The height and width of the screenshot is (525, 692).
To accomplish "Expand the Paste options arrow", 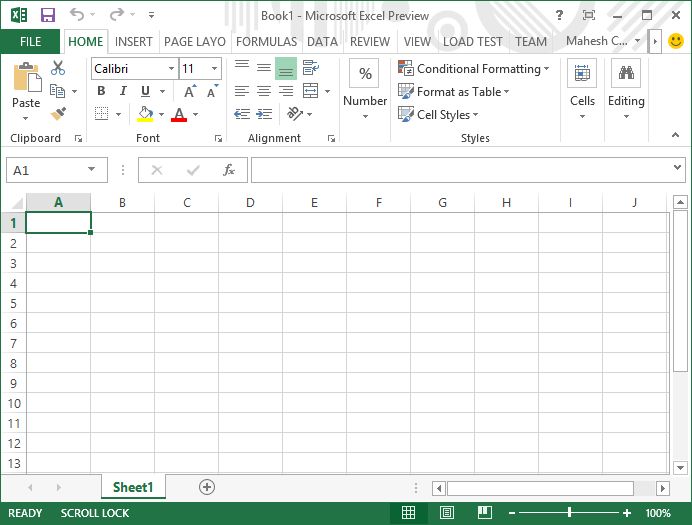I will (x=26, y=118).
